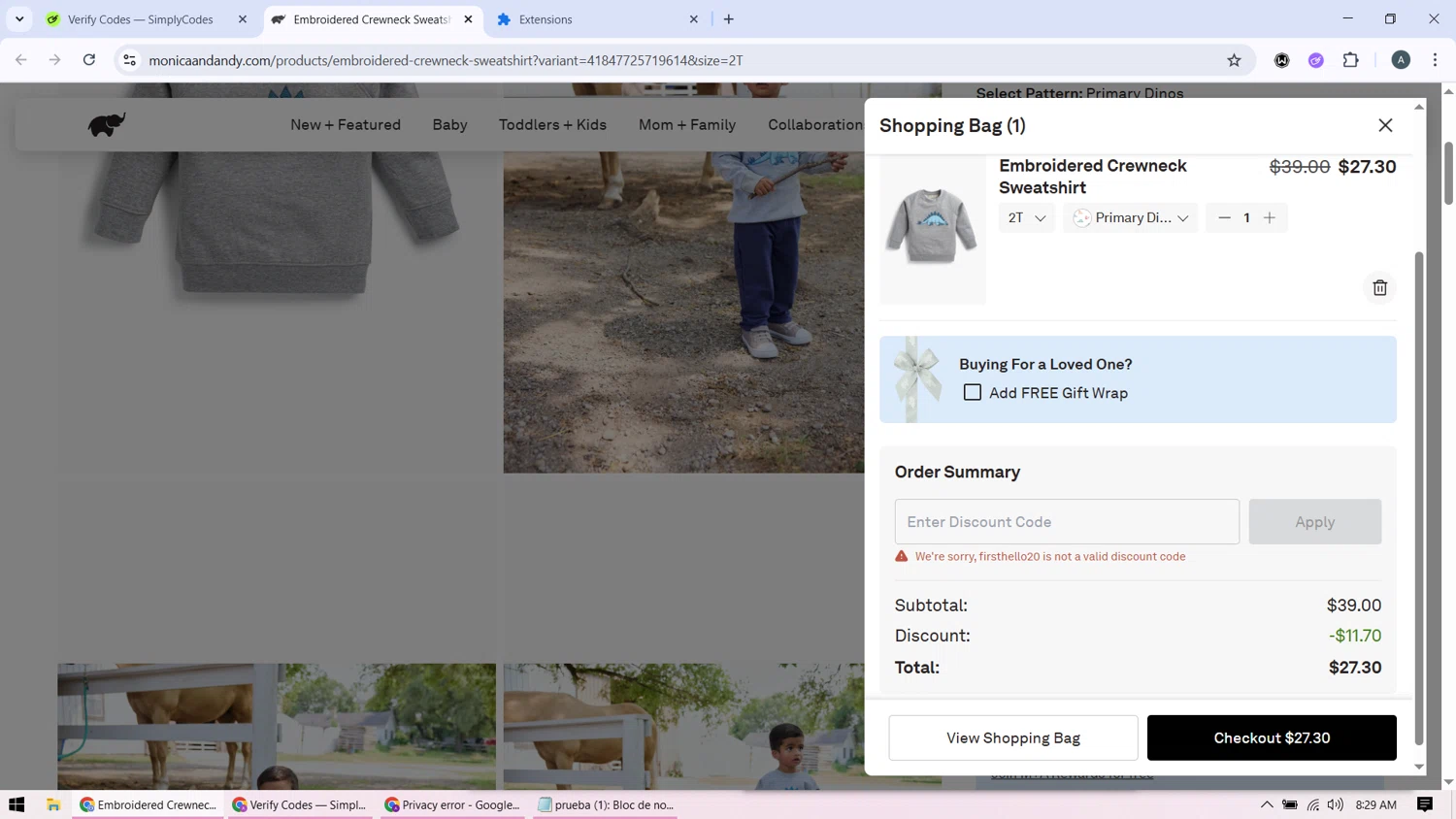Open the Chrome profile avatar
Screen dimensions: 1456x819
pyautogui.click(x=1401, y=60)
